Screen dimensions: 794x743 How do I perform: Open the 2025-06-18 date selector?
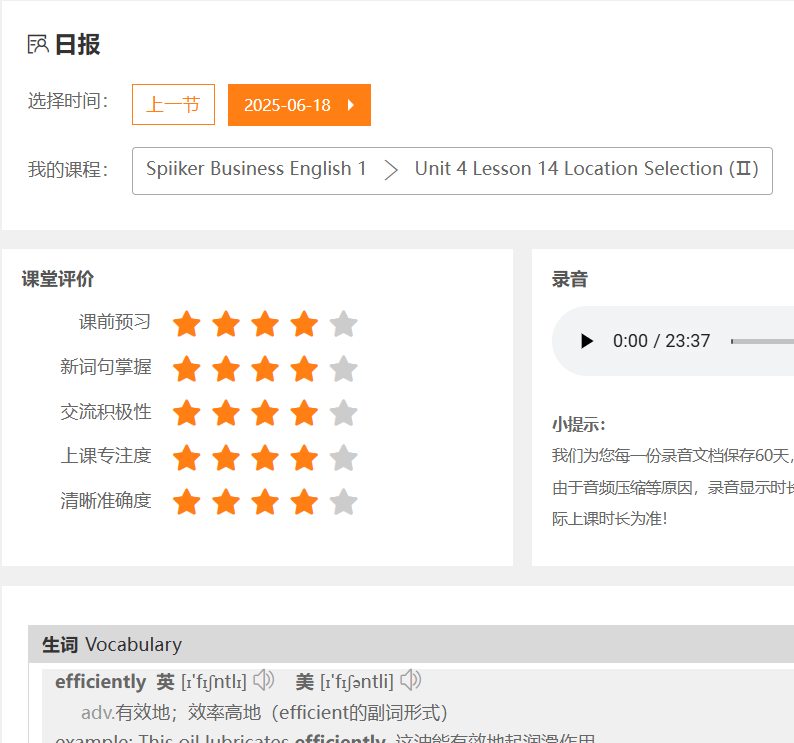click(x=287, y=105)
